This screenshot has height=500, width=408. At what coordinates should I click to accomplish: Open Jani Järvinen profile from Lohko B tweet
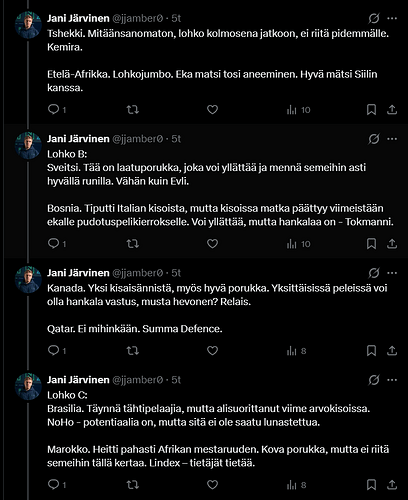click(x=78, y=139)
